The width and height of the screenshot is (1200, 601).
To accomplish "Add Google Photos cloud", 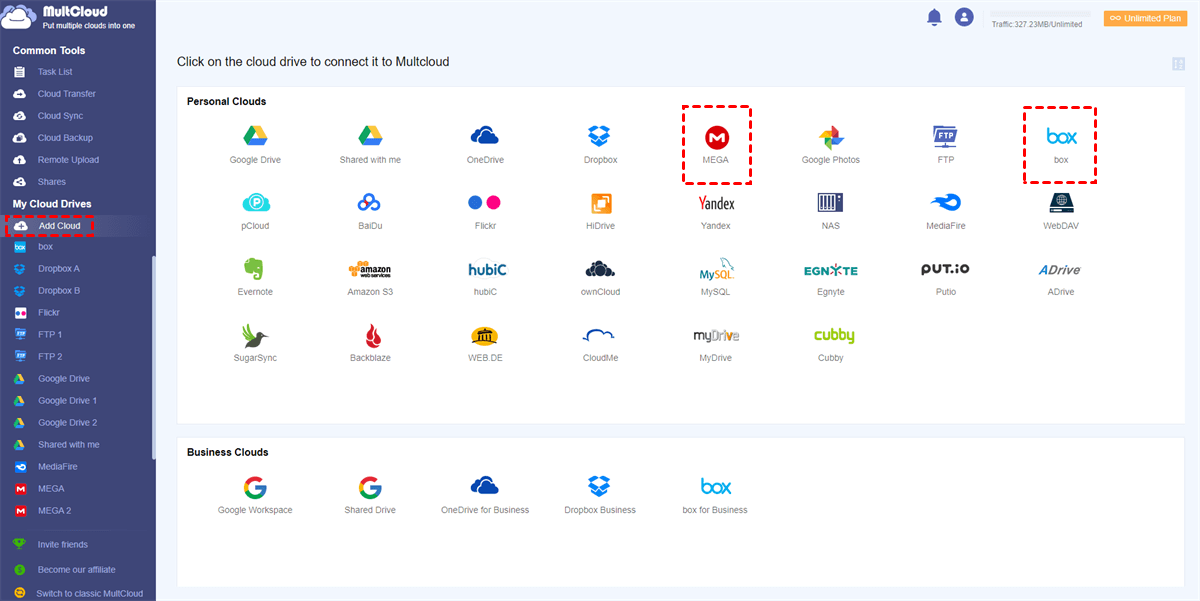I will [831, 145].
